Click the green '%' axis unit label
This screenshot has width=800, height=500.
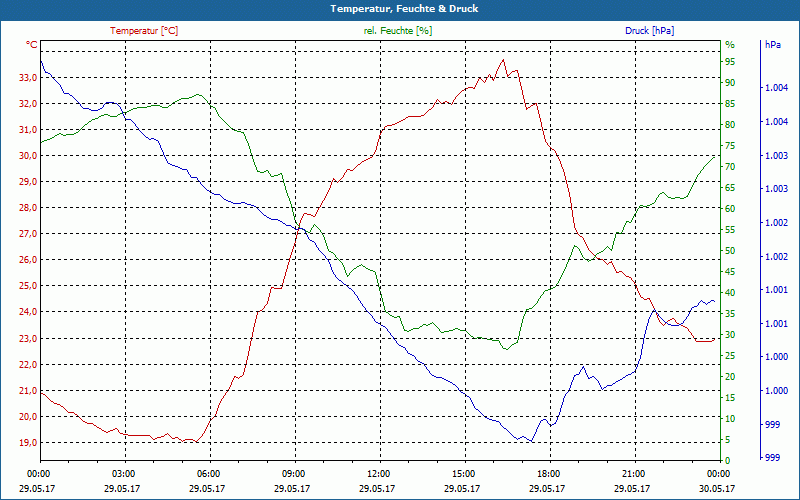pyautogui.click(x=731, y=45)
